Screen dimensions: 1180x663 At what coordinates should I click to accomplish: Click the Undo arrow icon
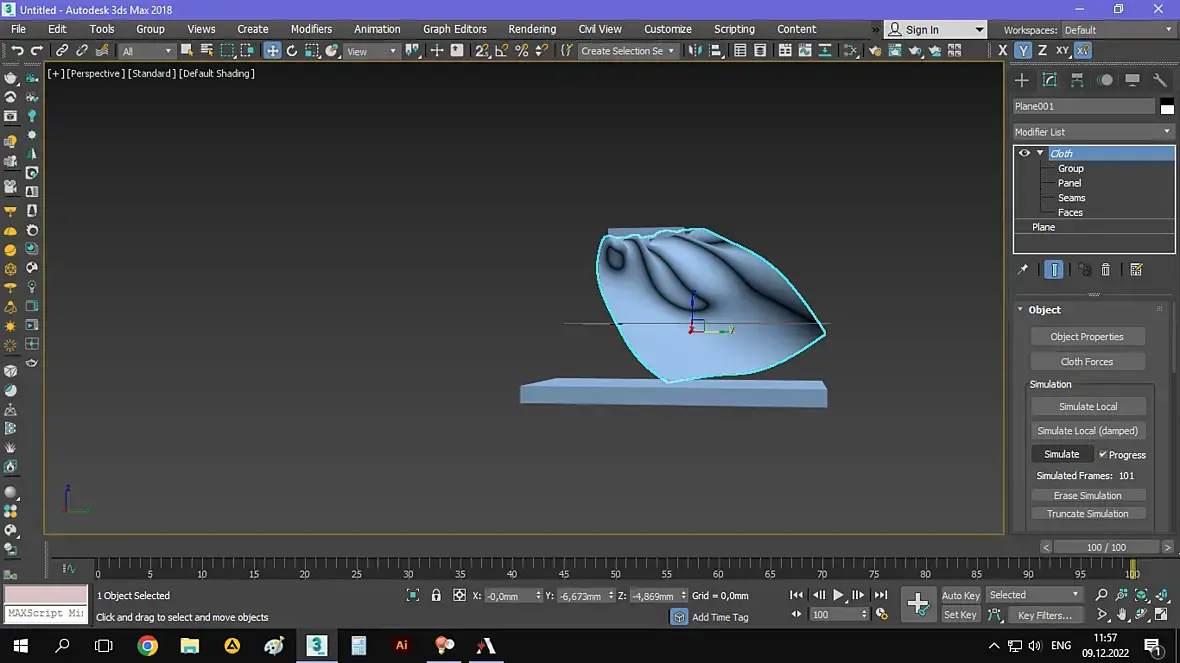[x=17, y=51]
